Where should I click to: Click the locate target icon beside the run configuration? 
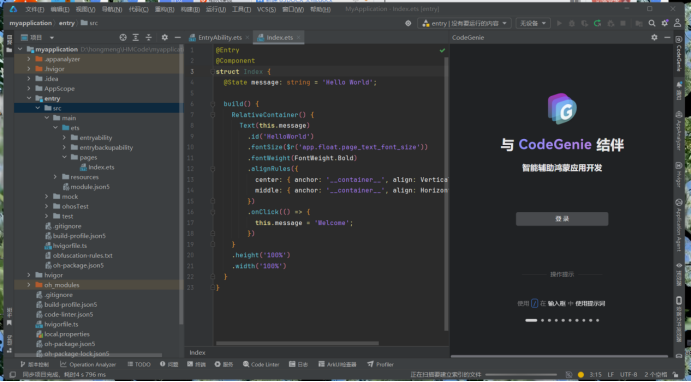[408, 23]
